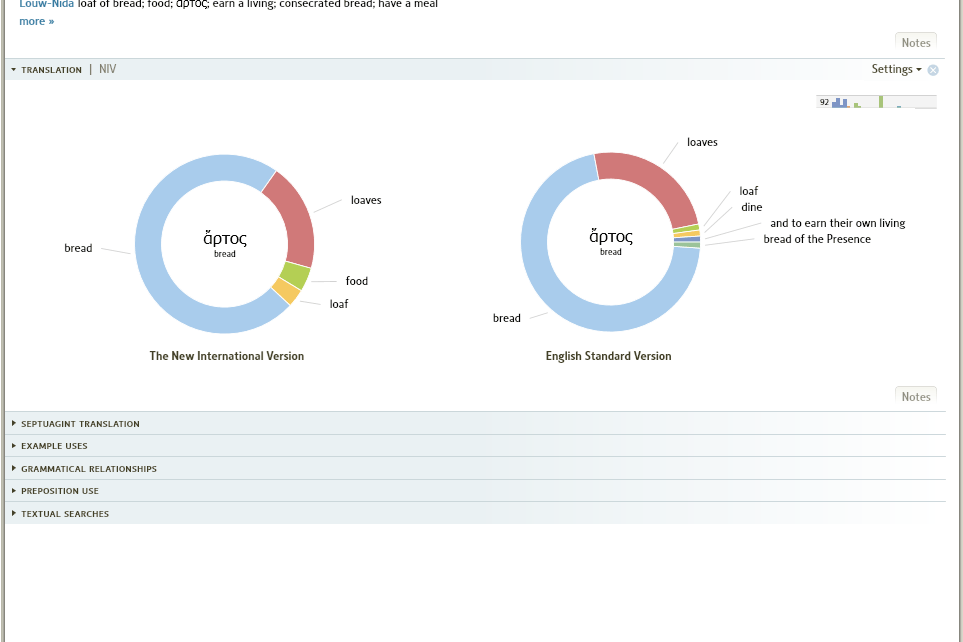Select the red 'loaves' segment in the NIV ring
The image size is (963, 642).
click(294, 218)
